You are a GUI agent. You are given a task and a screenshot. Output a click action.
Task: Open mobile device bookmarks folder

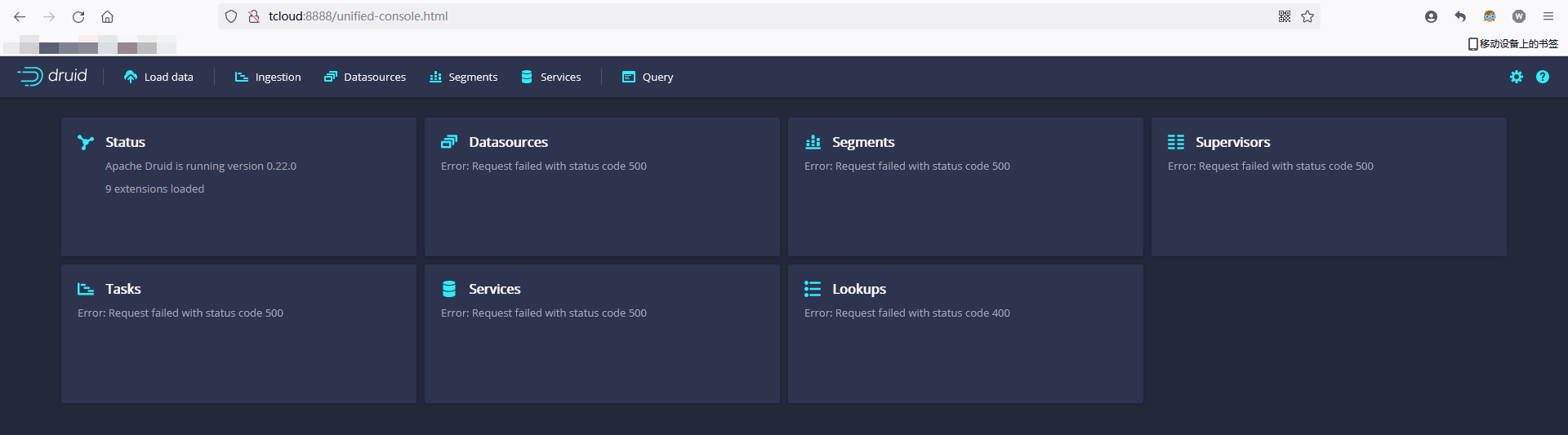coord(1513,44)
